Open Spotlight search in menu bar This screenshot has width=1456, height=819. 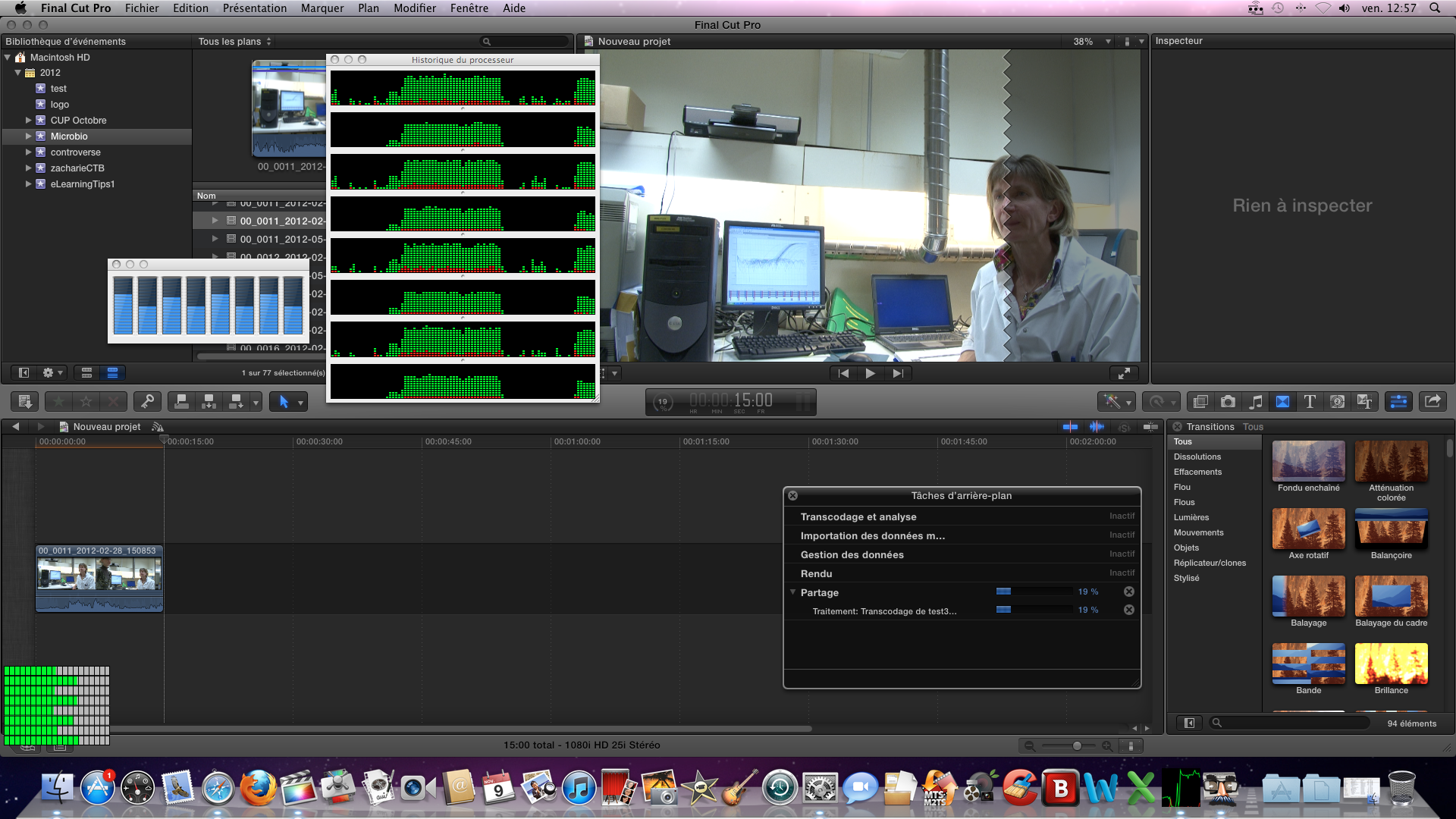click(1435, 8)
